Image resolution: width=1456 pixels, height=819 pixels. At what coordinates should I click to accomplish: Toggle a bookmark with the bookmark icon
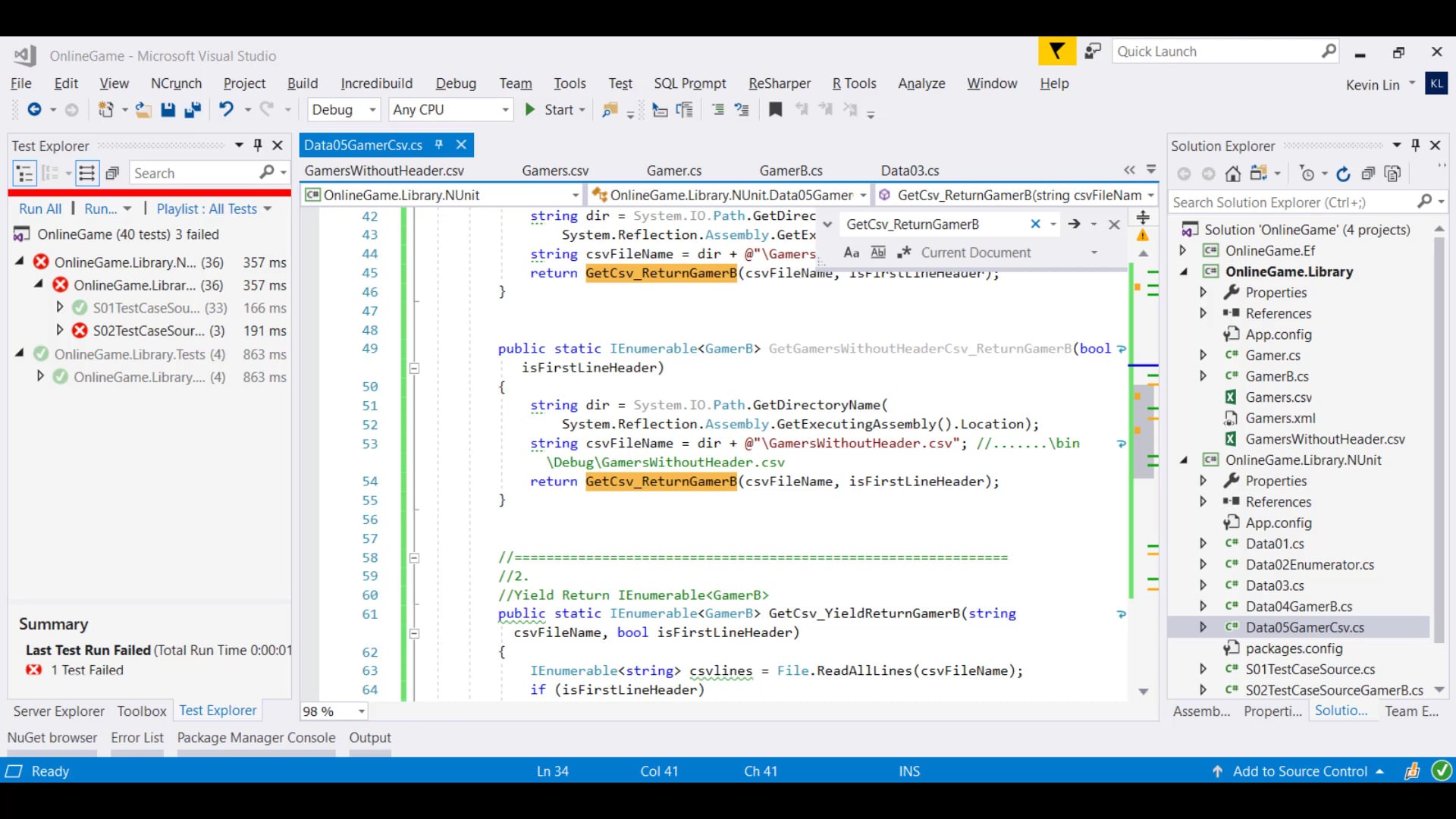point(775,109)
